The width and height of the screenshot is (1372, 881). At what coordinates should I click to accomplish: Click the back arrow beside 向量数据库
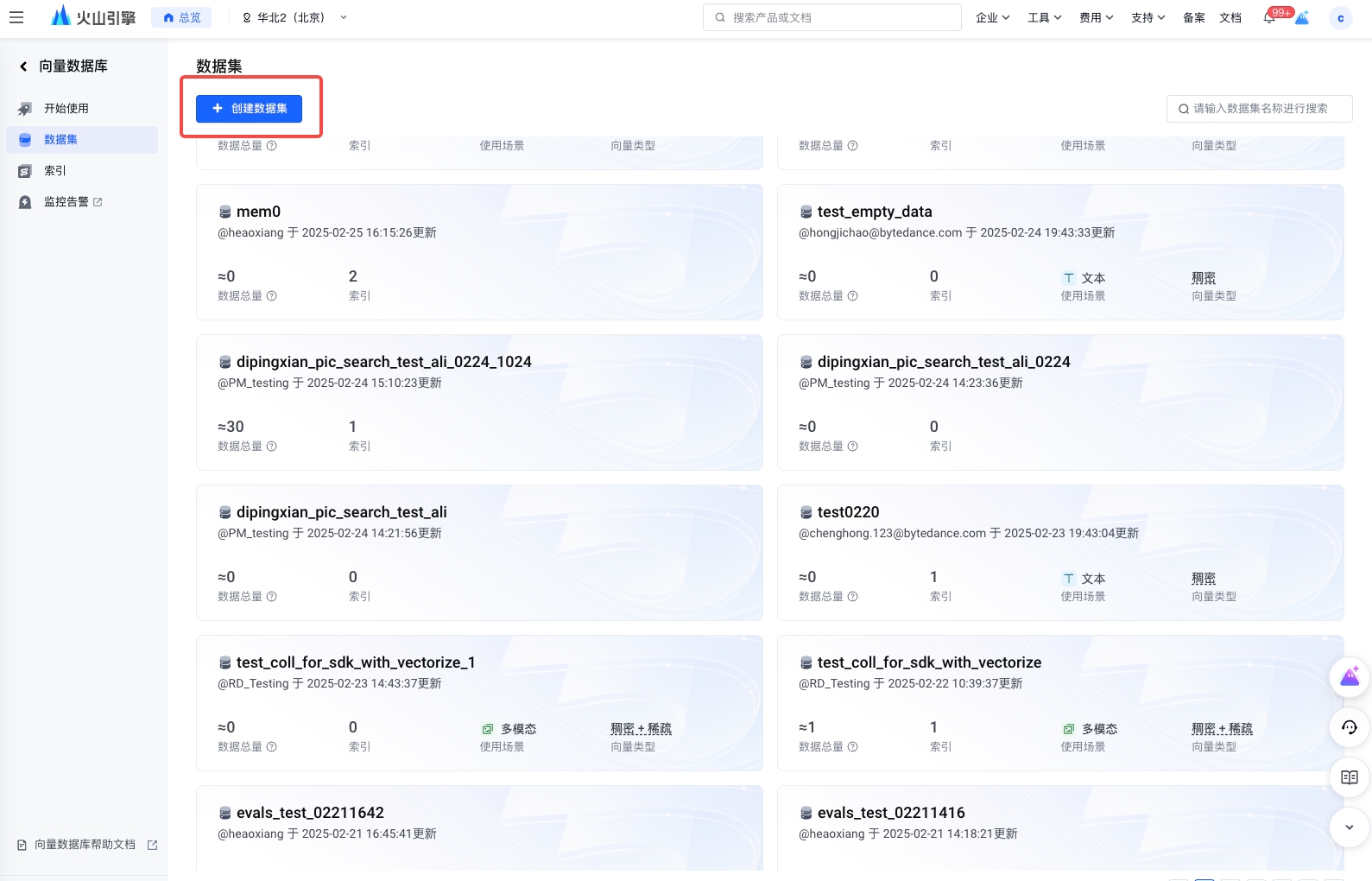click(23, 67)
